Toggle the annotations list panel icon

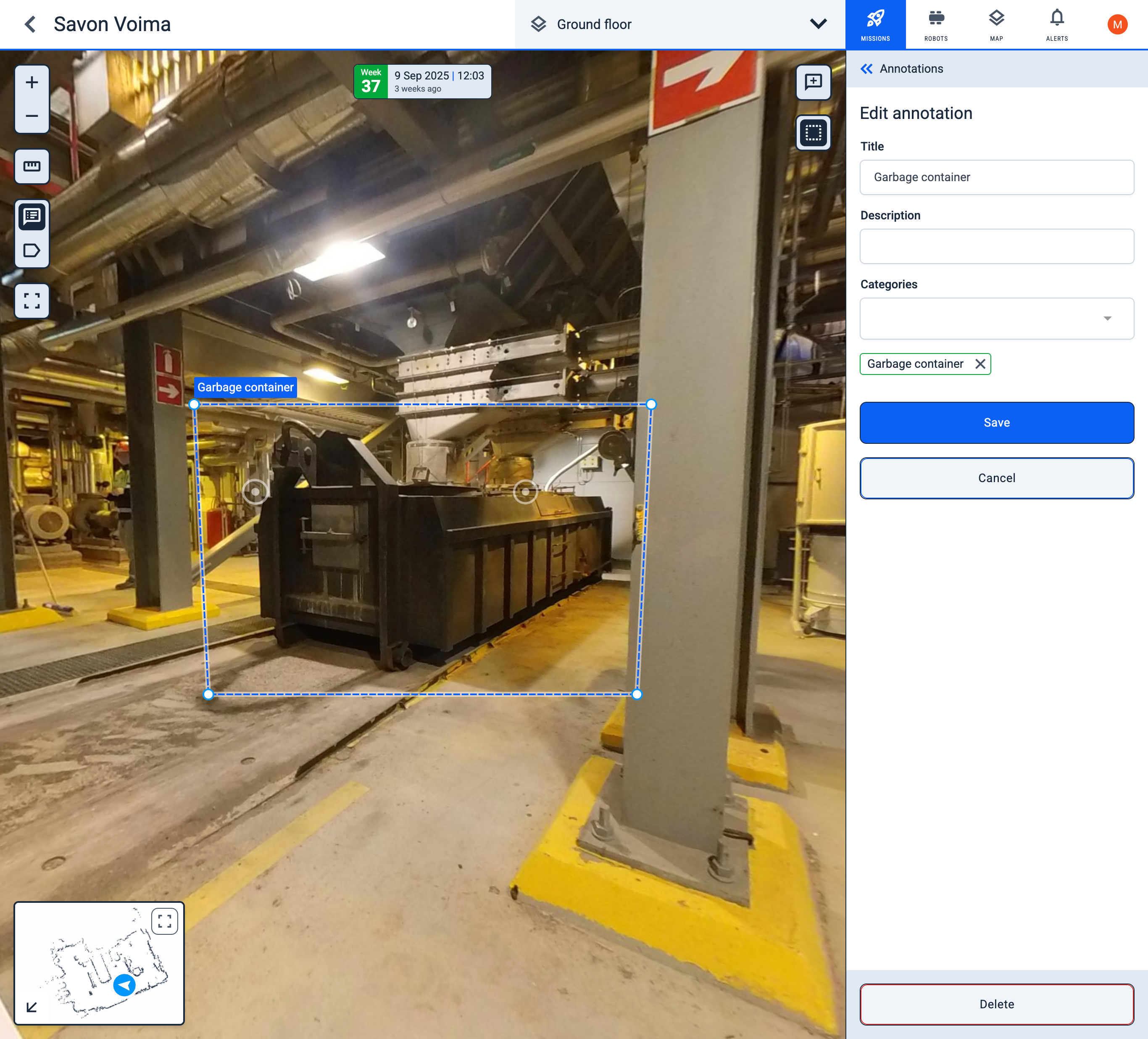32,216
